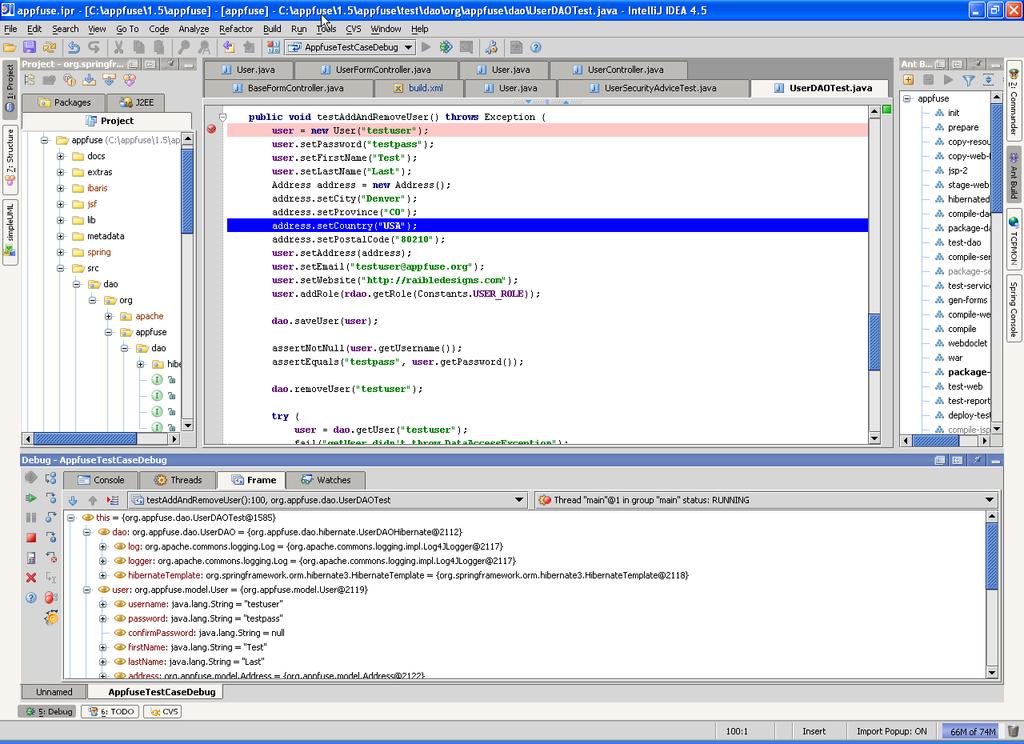Click the Cut scissors icon
The image size is (1024, 744).
(x=118, y=47)
